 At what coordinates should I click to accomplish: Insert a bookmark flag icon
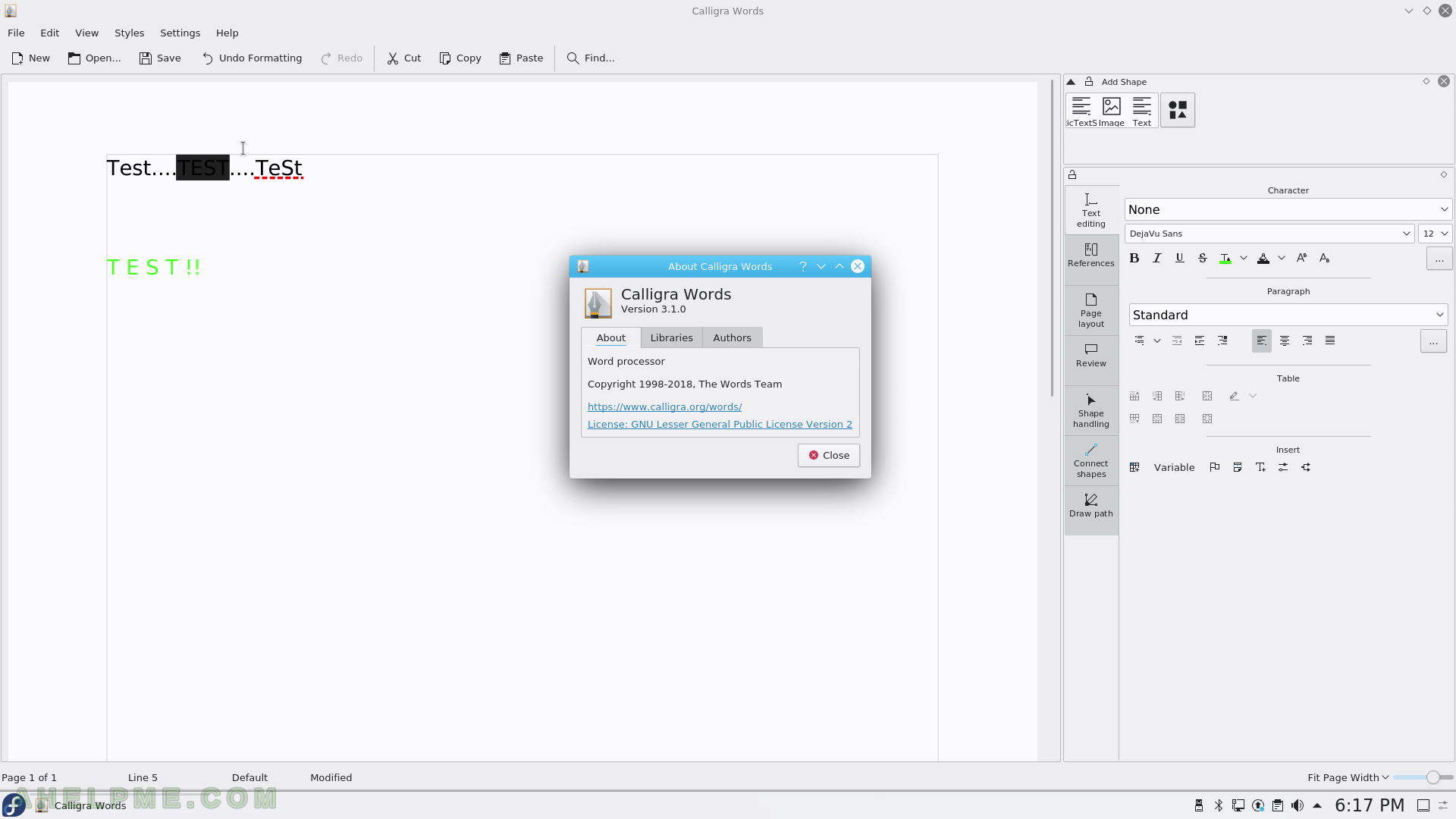(1215, 467)
